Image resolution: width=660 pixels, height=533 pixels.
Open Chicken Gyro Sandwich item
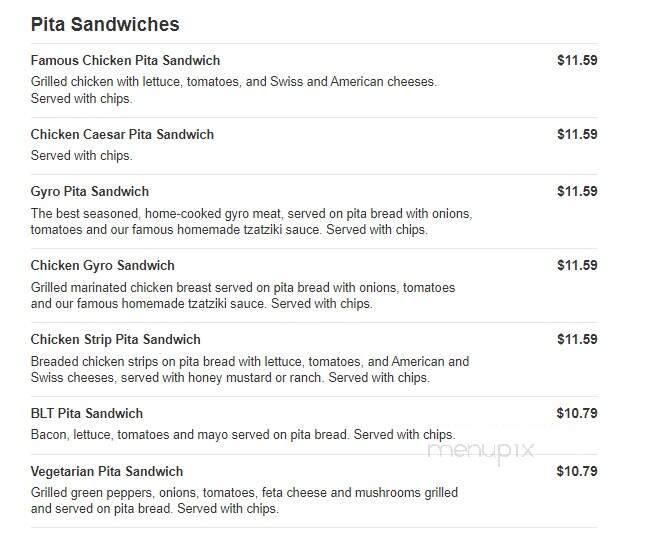pyautogui.click(x=103, y=266)
